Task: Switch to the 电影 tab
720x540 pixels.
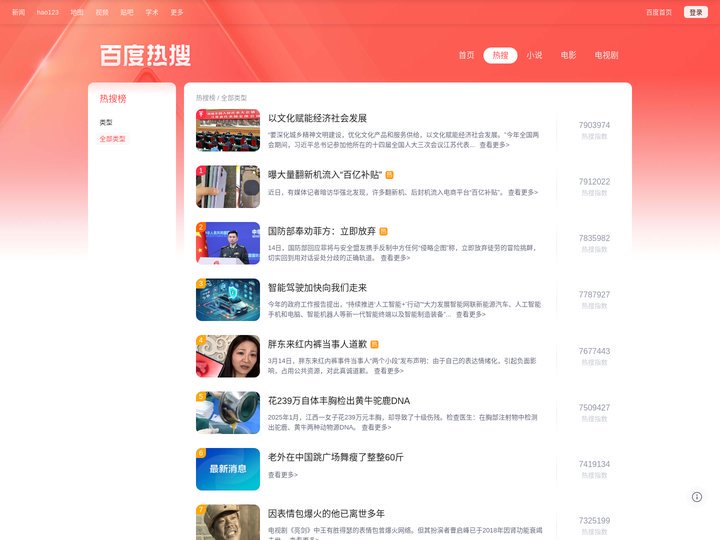Action: pyautogui.click(x=568, y=55)
